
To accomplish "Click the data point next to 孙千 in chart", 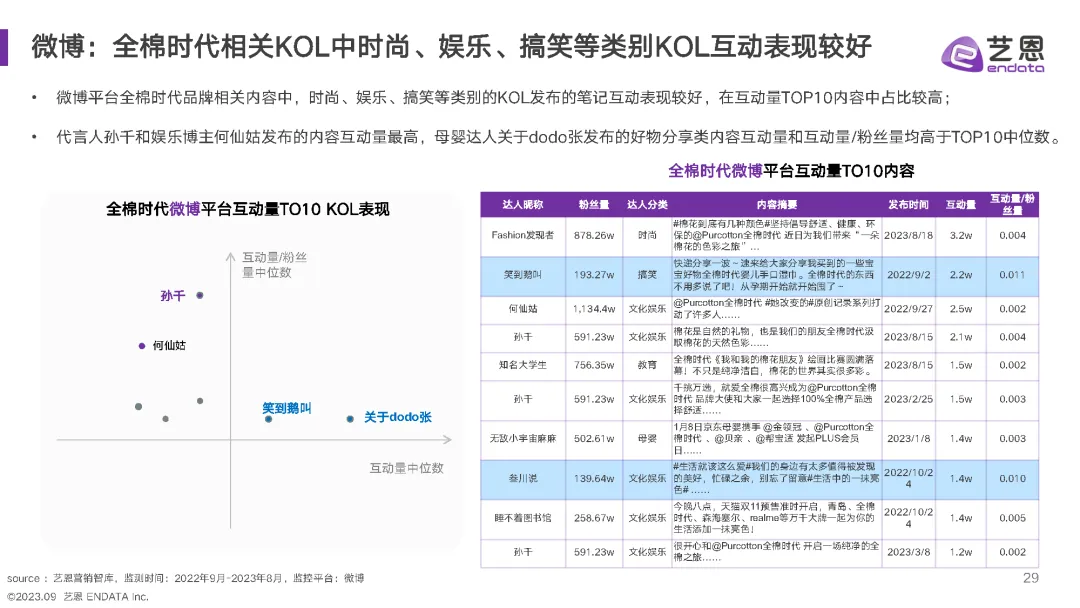I will coord(200,295).
